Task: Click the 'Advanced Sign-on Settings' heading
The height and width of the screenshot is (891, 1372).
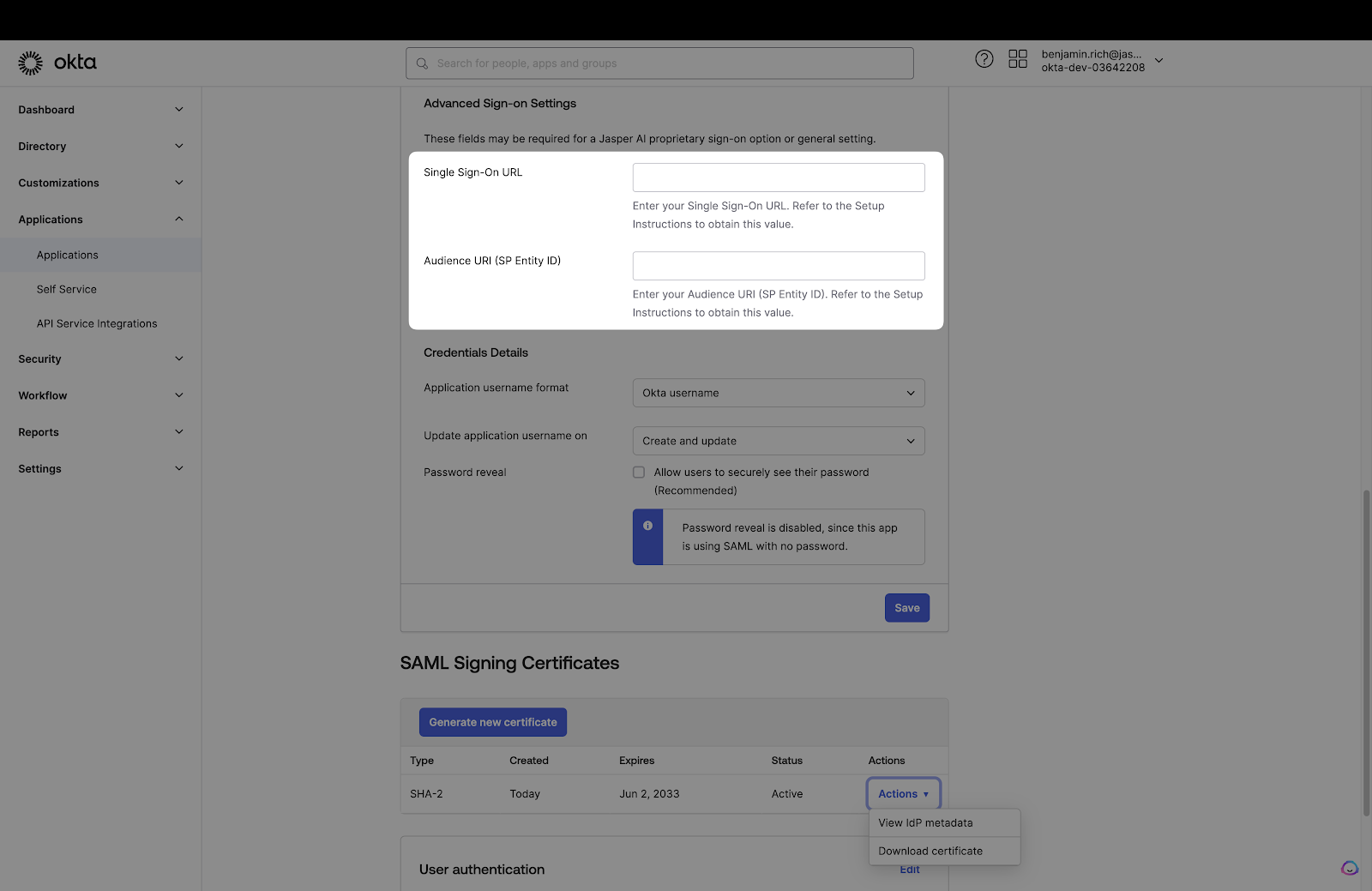Action: coord(500,104)
